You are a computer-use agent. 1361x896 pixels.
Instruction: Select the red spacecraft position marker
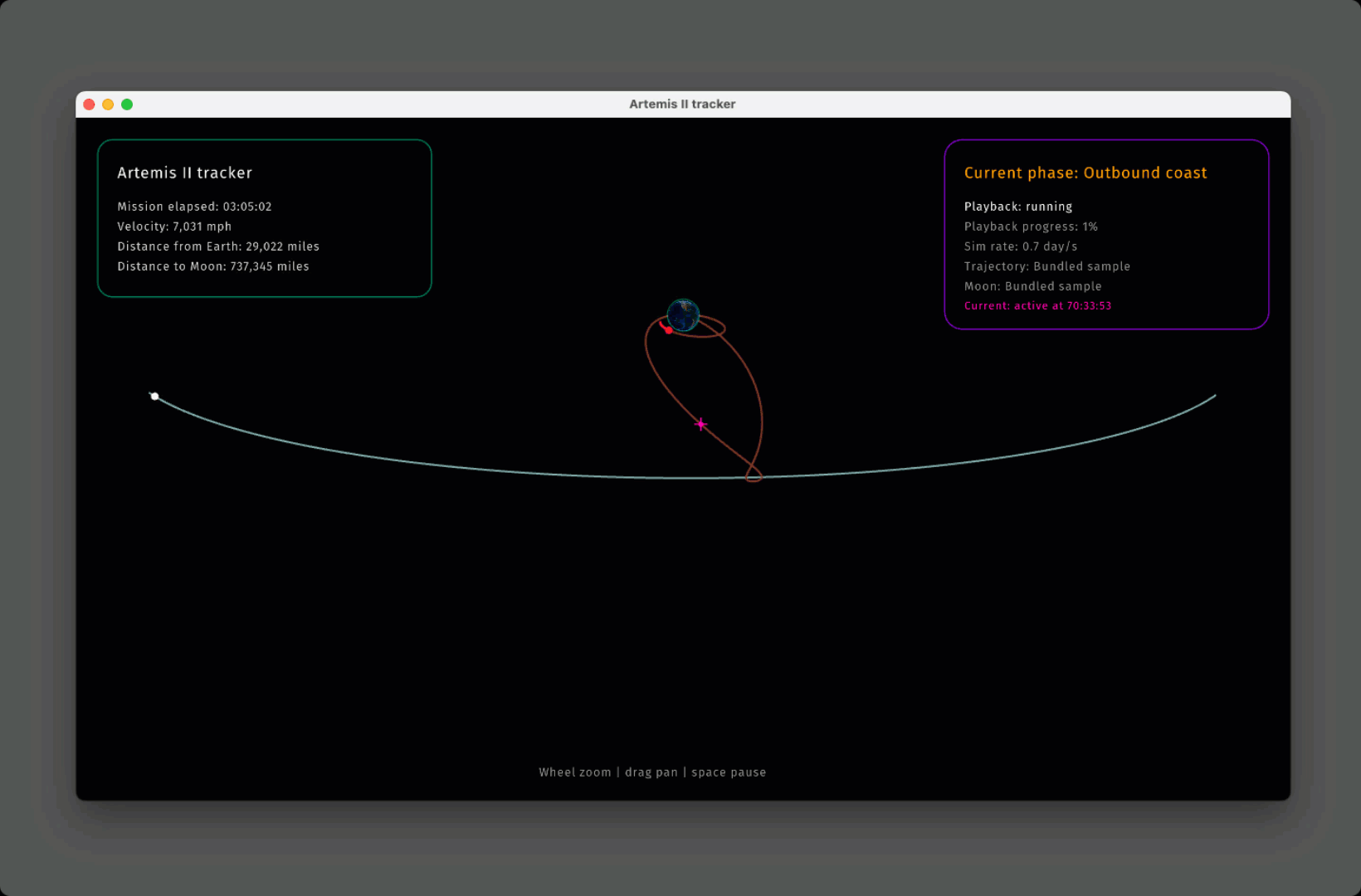pyautogui.click(x=668, y=329)
